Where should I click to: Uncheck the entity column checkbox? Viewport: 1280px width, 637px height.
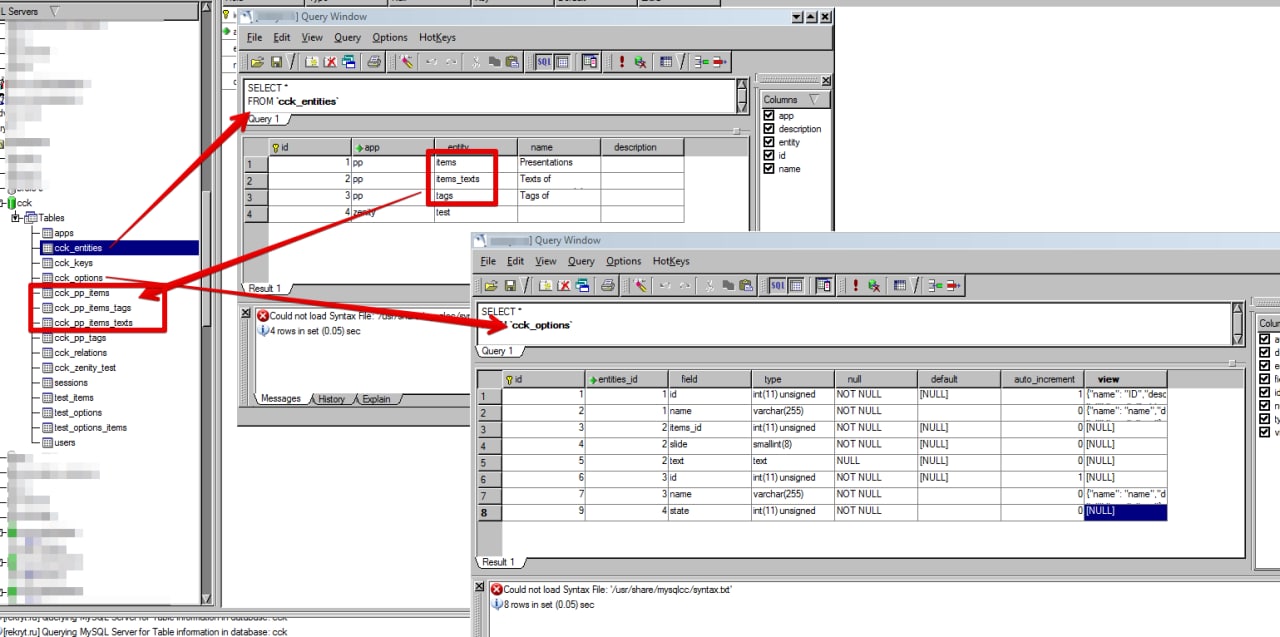769,142
